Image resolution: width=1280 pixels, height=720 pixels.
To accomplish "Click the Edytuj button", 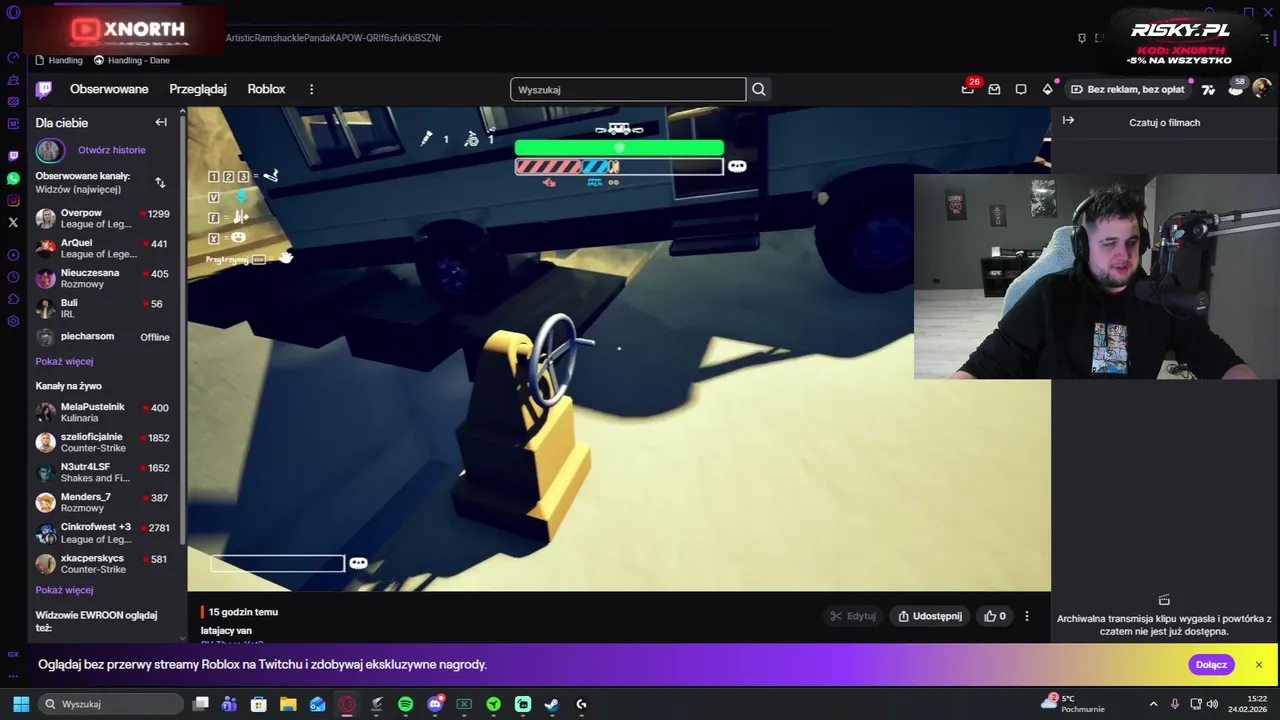I will [853, 616].
